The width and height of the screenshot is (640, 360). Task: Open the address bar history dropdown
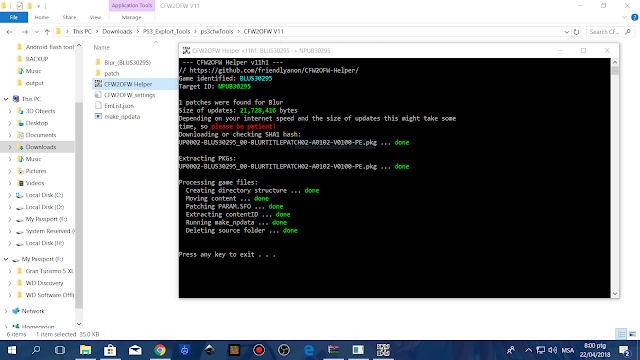[567, 32]
